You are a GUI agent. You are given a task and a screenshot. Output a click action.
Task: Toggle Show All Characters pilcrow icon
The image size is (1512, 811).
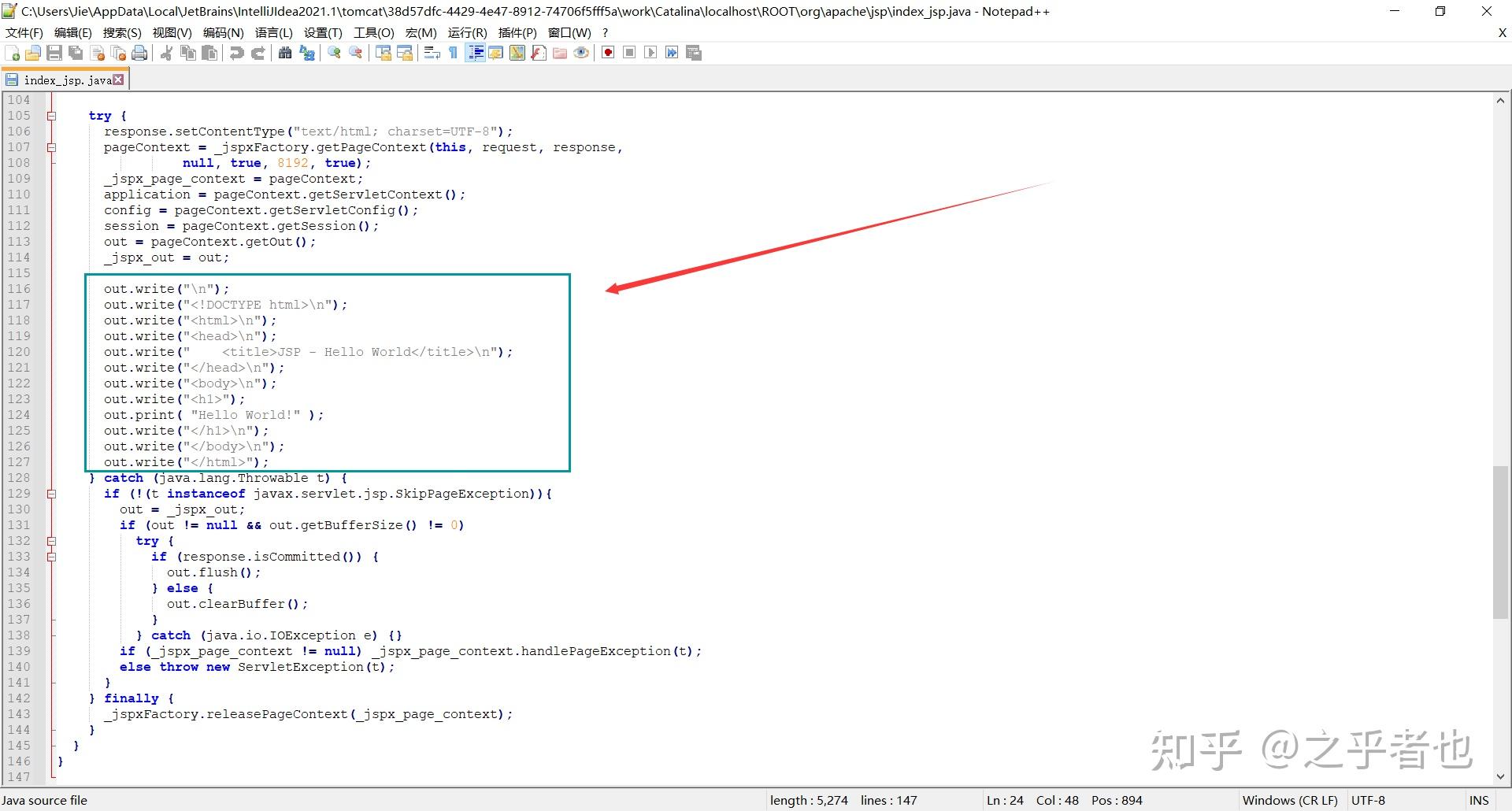[x=453, y=53]
